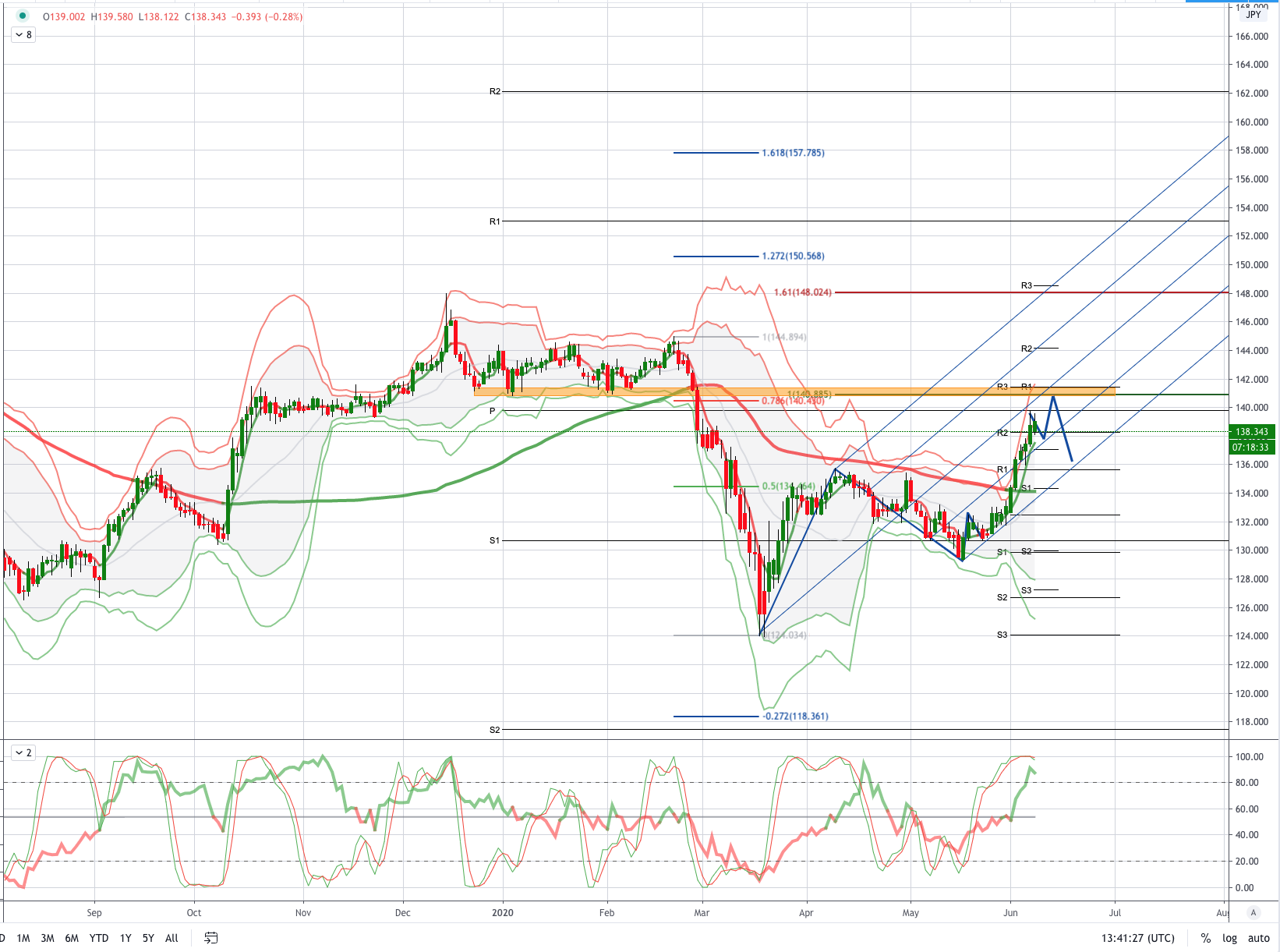Click the -0.272(118.361) Fibonacci label
This screenshot has width=1280, height=952.
(x=795, y=716)
